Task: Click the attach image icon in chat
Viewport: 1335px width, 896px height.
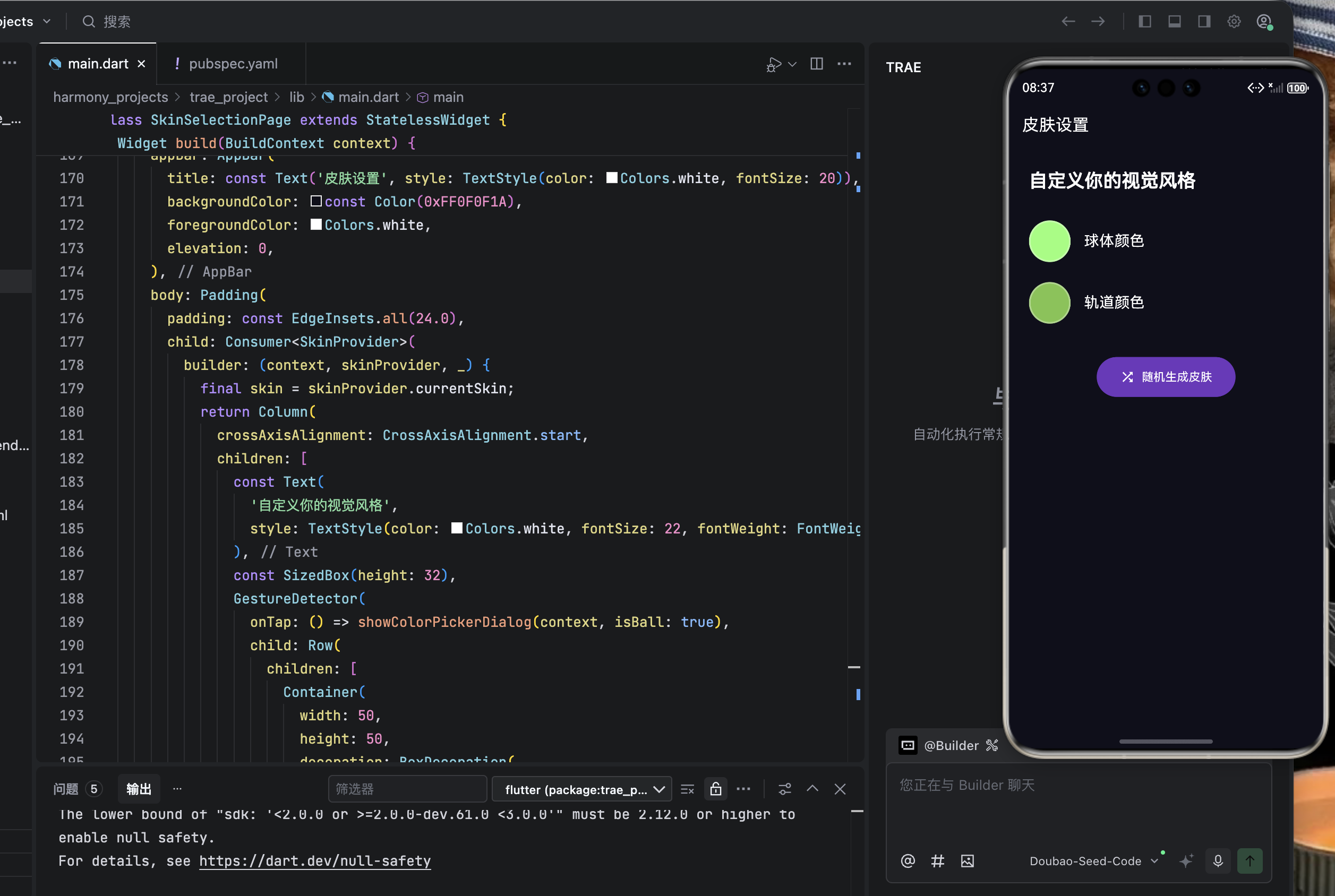Action: click(967, 860)
